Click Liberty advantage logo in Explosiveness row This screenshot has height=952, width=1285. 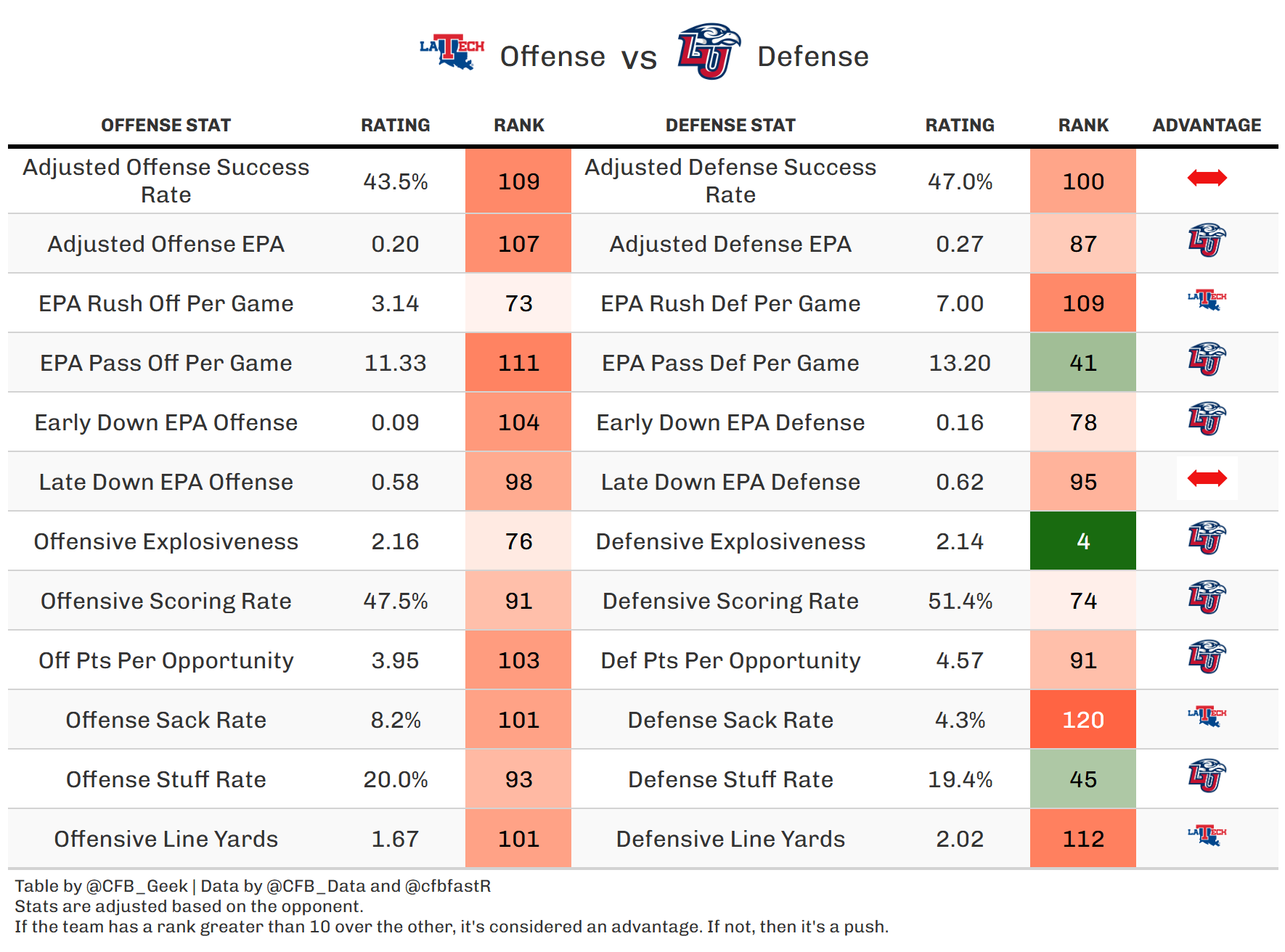(x=1207, y=538)
